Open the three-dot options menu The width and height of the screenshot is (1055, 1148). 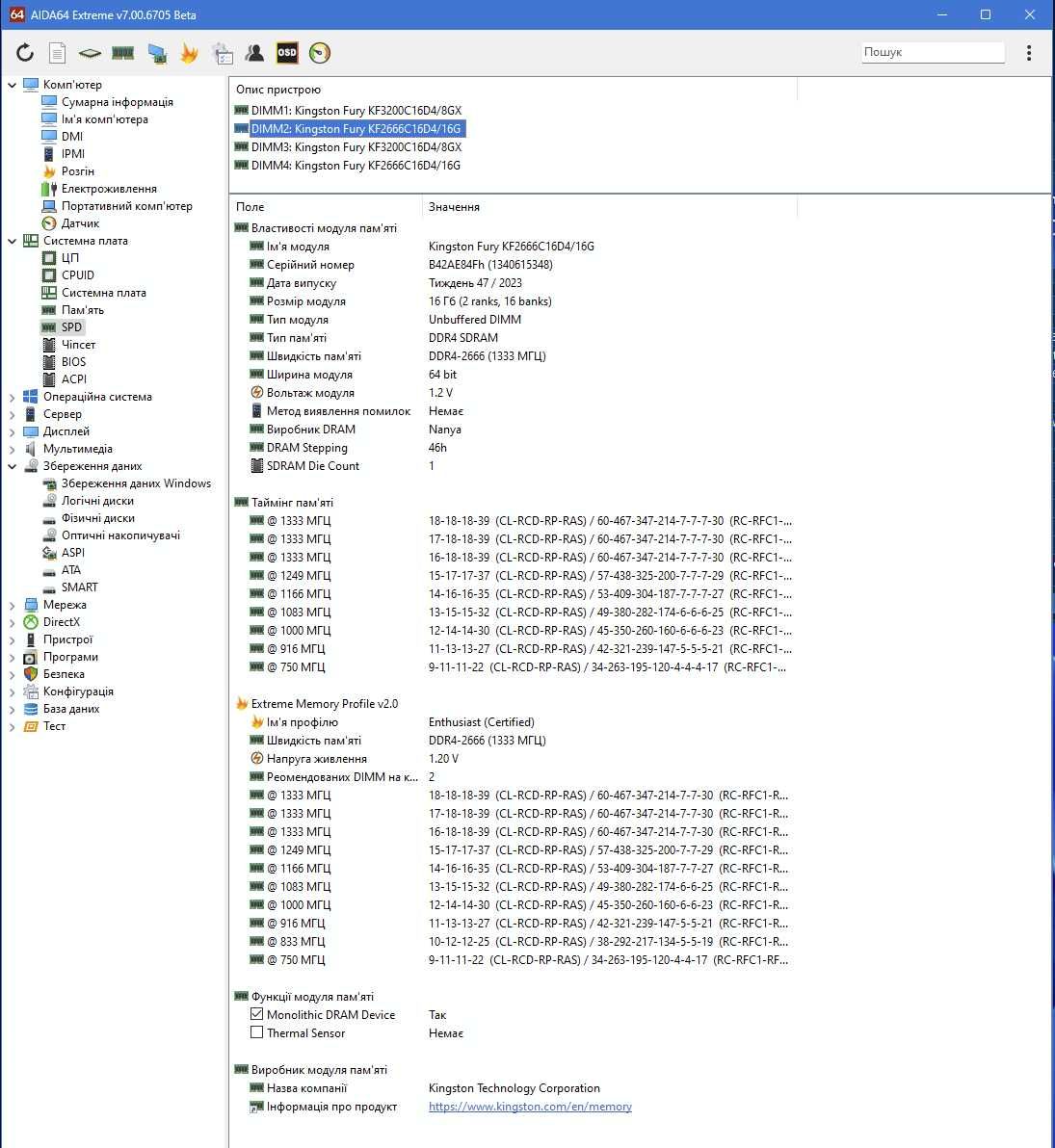[1029, 53]
